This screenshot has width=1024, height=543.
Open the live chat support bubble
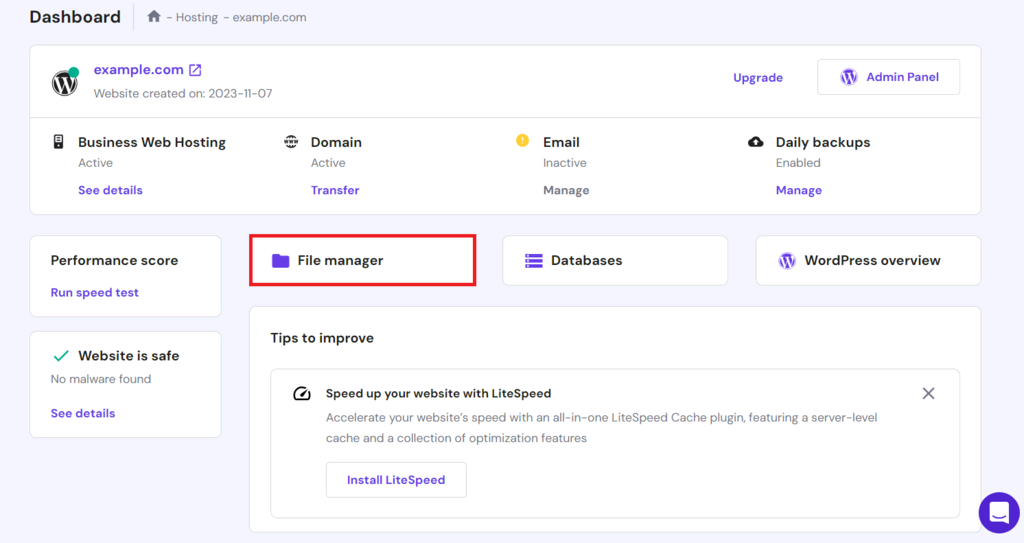(x=998, y=512)
